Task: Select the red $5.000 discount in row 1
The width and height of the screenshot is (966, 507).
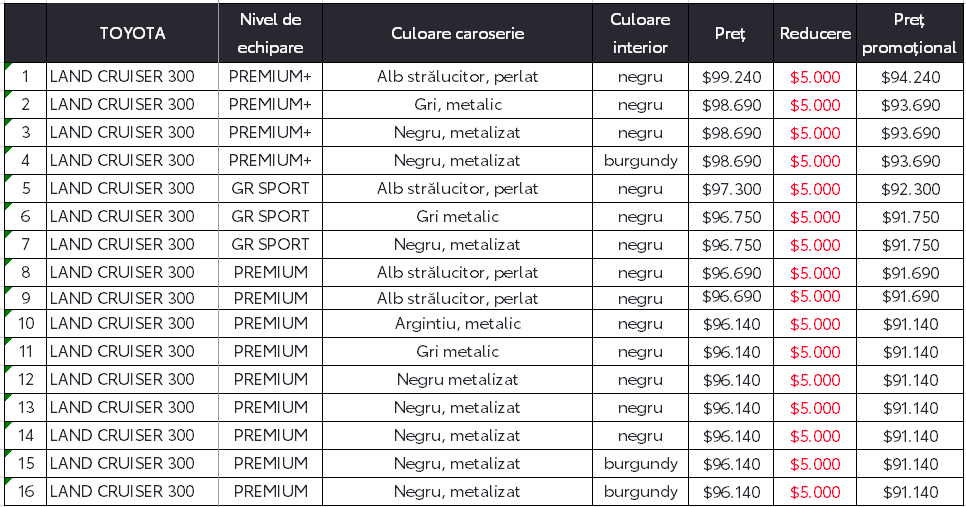Action: click(x=815, y=77)
